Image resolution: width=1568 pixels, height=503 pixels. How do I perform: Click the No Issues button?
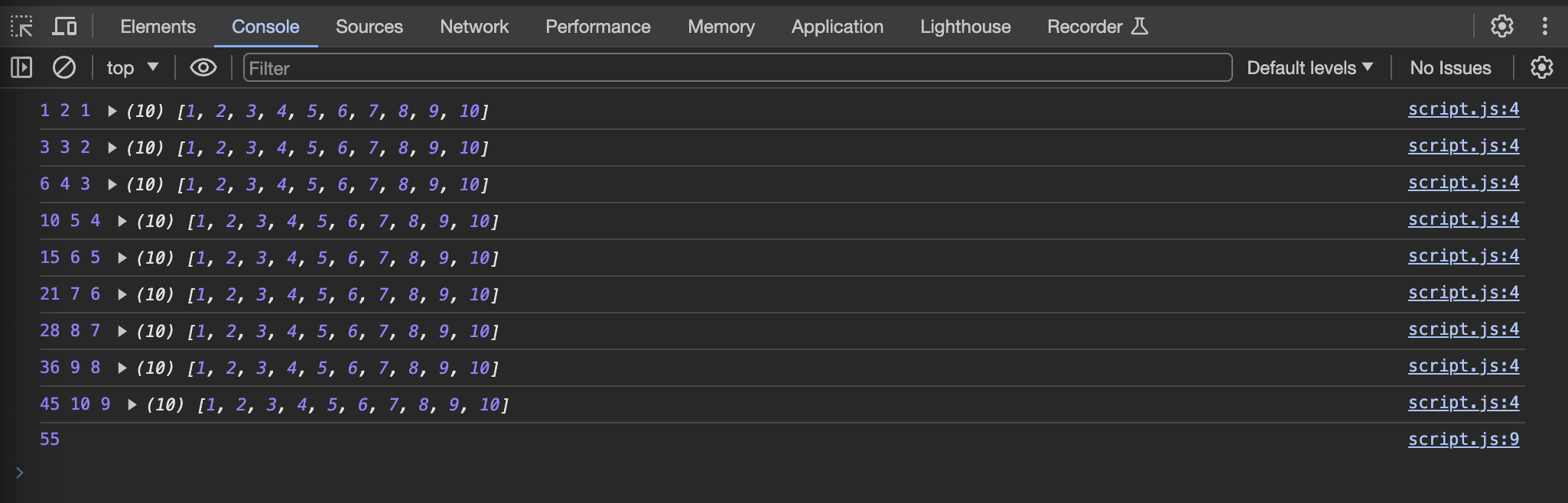[x=1450, y=68]
